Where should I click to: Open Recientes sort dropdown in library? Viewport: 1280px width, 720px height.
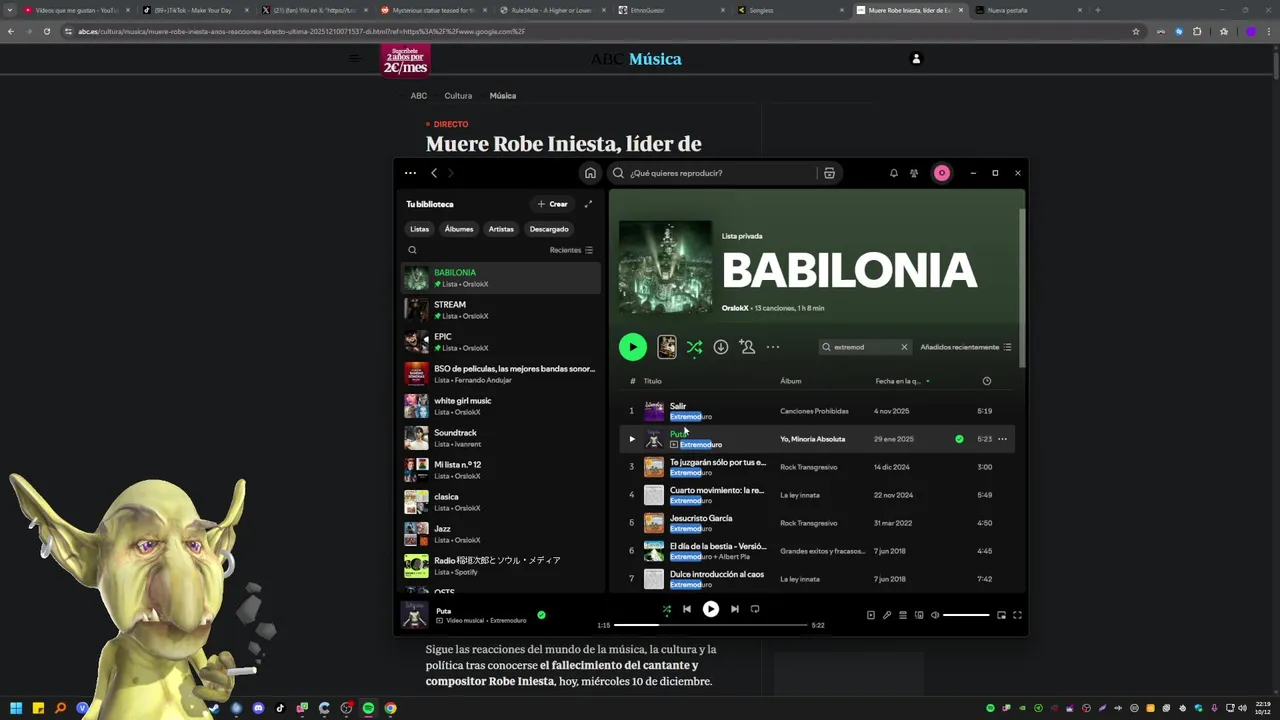571,250
